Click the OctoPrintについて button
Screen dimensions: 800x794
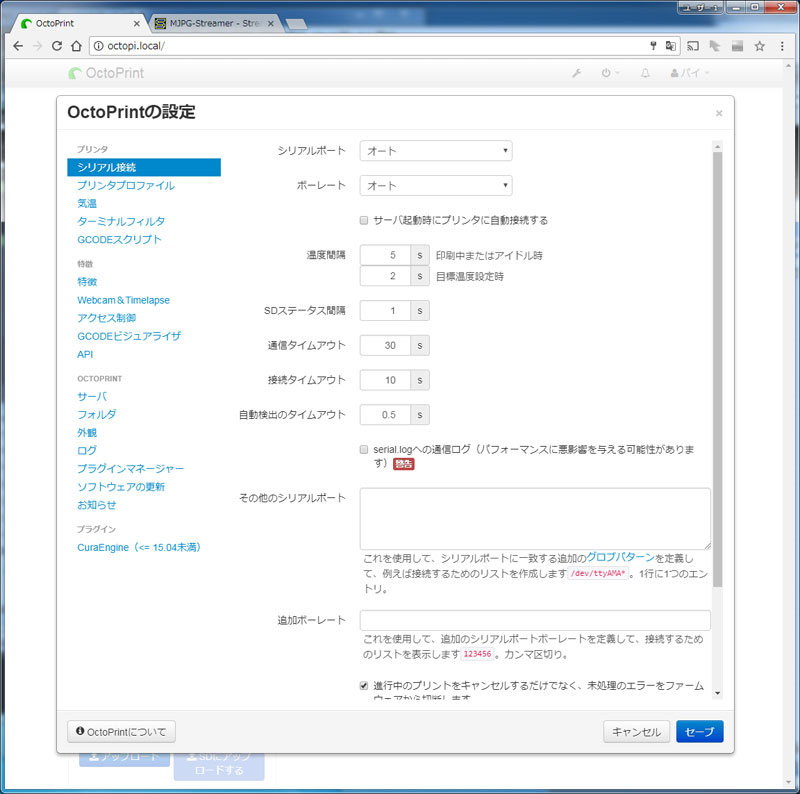coord(121,732)
